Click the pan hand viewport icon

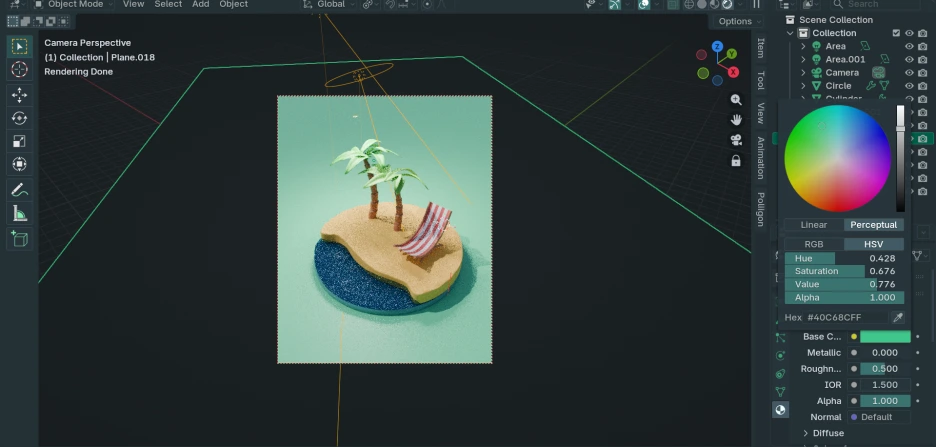coord(736,120)
